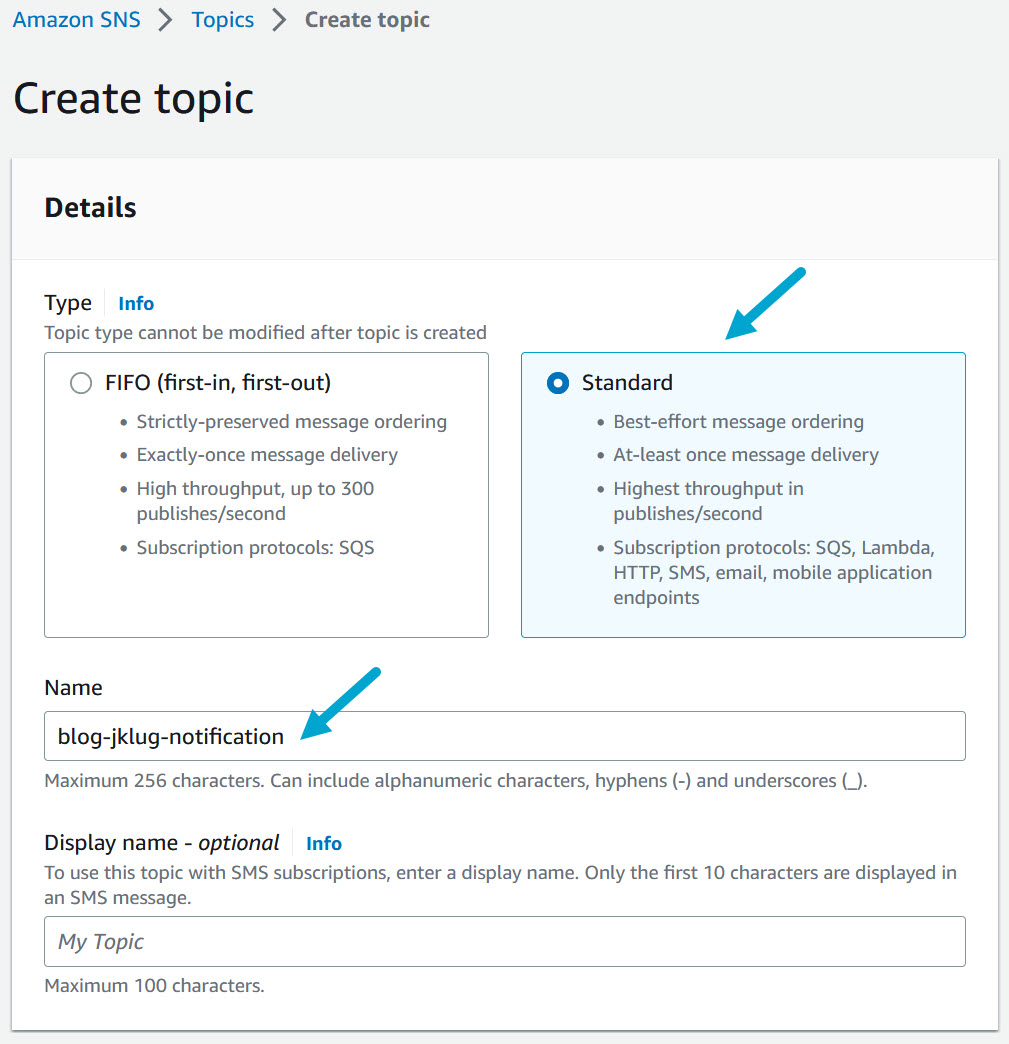Click the Maximum 100 characters hint text
Screen dimensions: 1009x1044
pyautogui.click(x=154, y=986)
